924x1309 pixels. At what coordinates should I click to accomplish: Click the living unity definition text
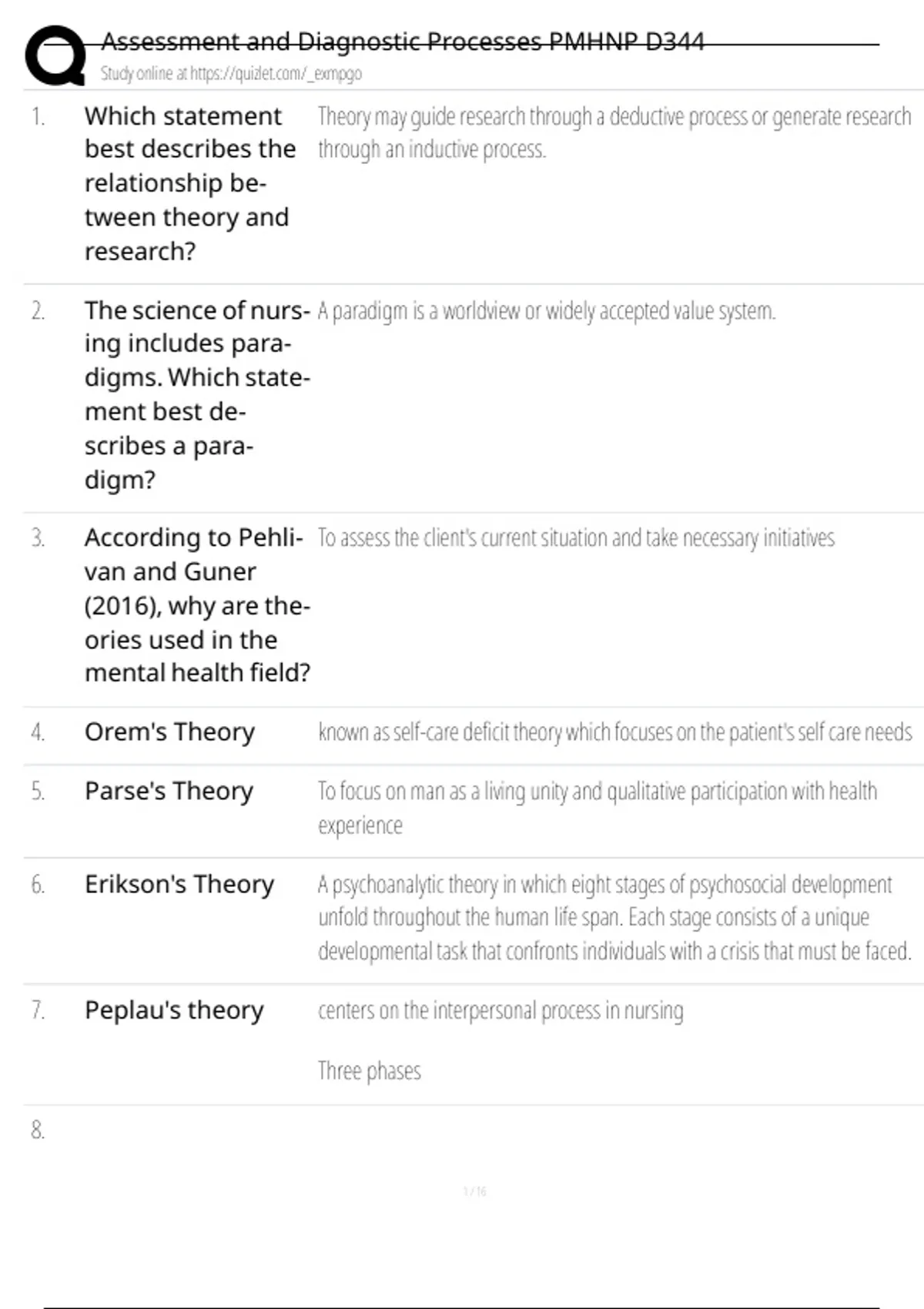tap(597, 807)
